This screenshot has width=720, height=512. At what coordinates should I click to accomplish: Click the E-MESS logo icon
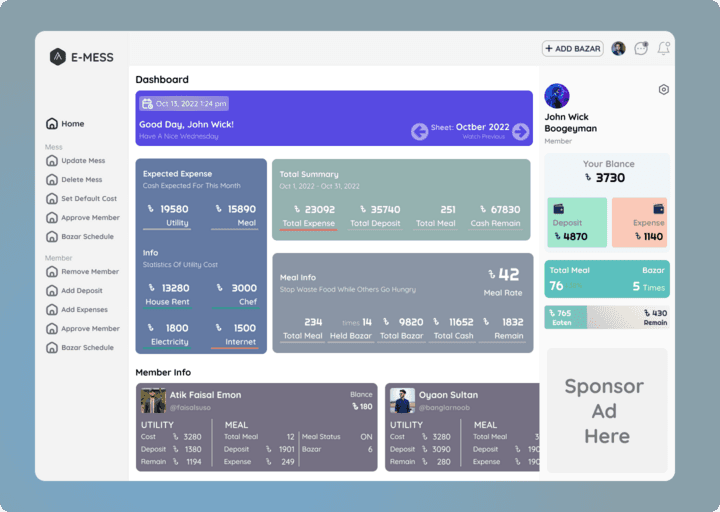click(58, 57)
